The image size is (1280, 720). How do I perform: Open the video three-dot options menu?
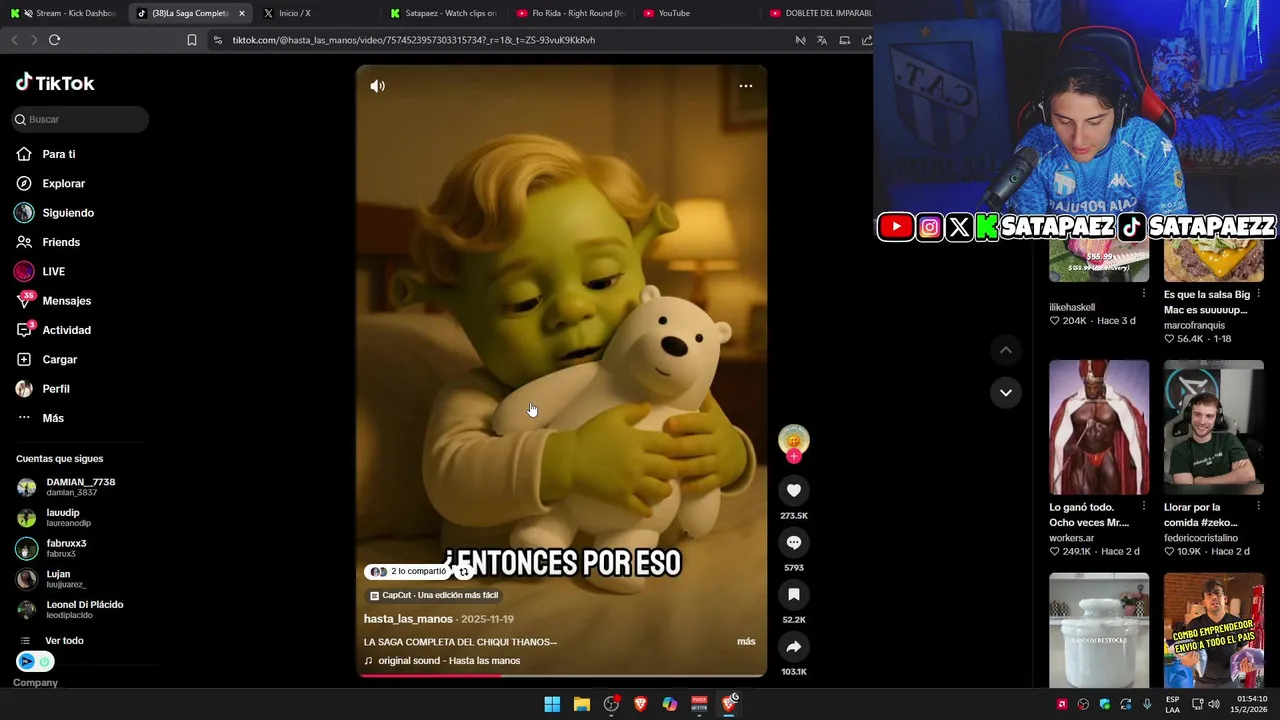point(746,86)
